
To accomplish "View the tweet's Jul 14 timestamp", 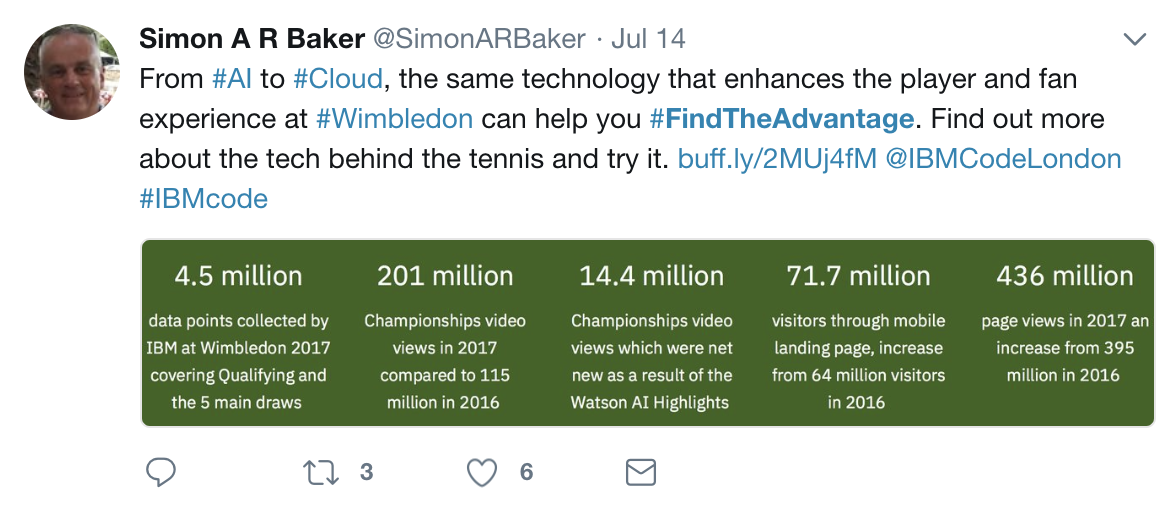I will pos(648,39).
